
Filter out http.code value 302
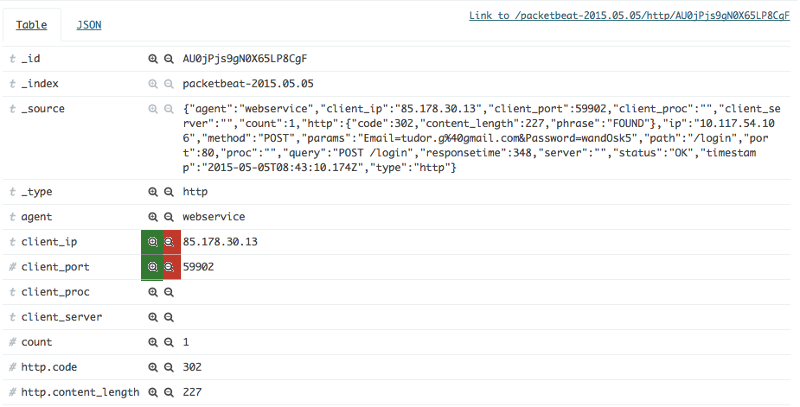[169, 367]
